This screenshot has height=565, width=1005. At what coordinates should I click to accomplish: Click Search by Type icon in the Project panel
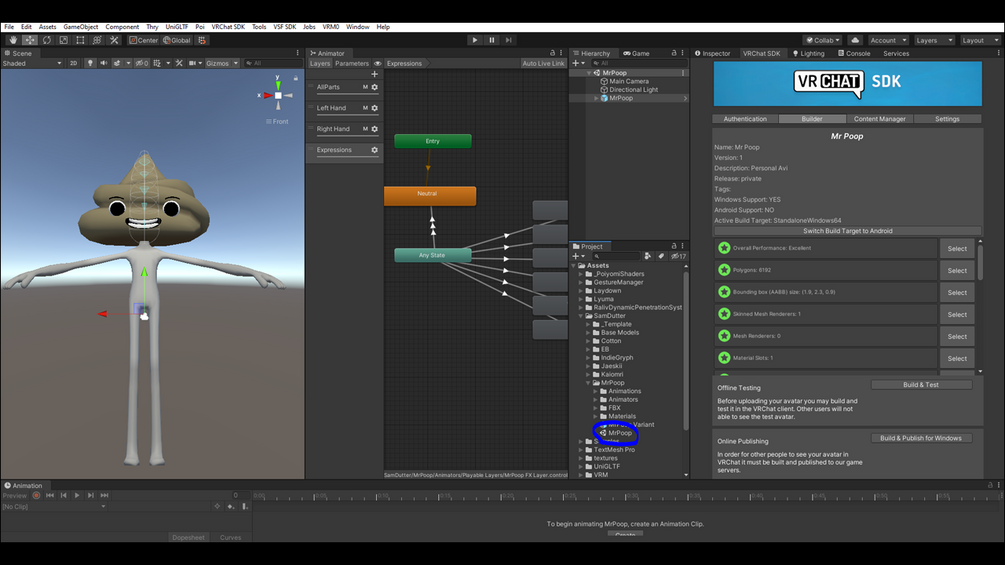(648, 256)
